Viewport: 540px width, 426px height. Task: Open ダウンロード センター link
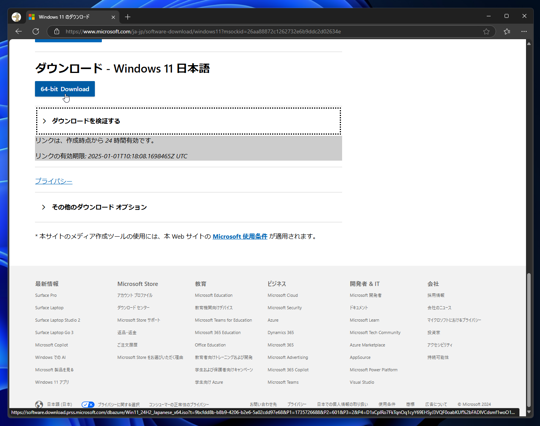point(133,308)
